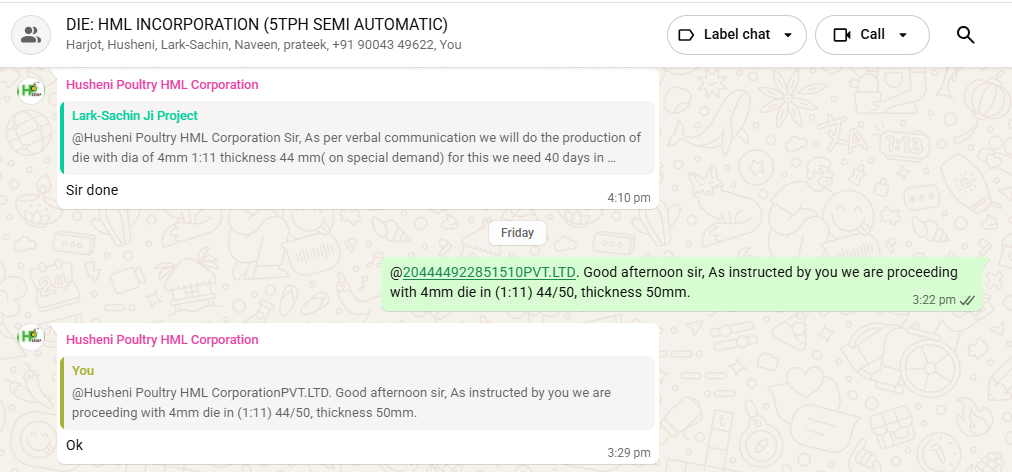Expand the Call options dropdown arrow
The height and width of the screenshot is (472, 1012).
[x=903, y=35]
